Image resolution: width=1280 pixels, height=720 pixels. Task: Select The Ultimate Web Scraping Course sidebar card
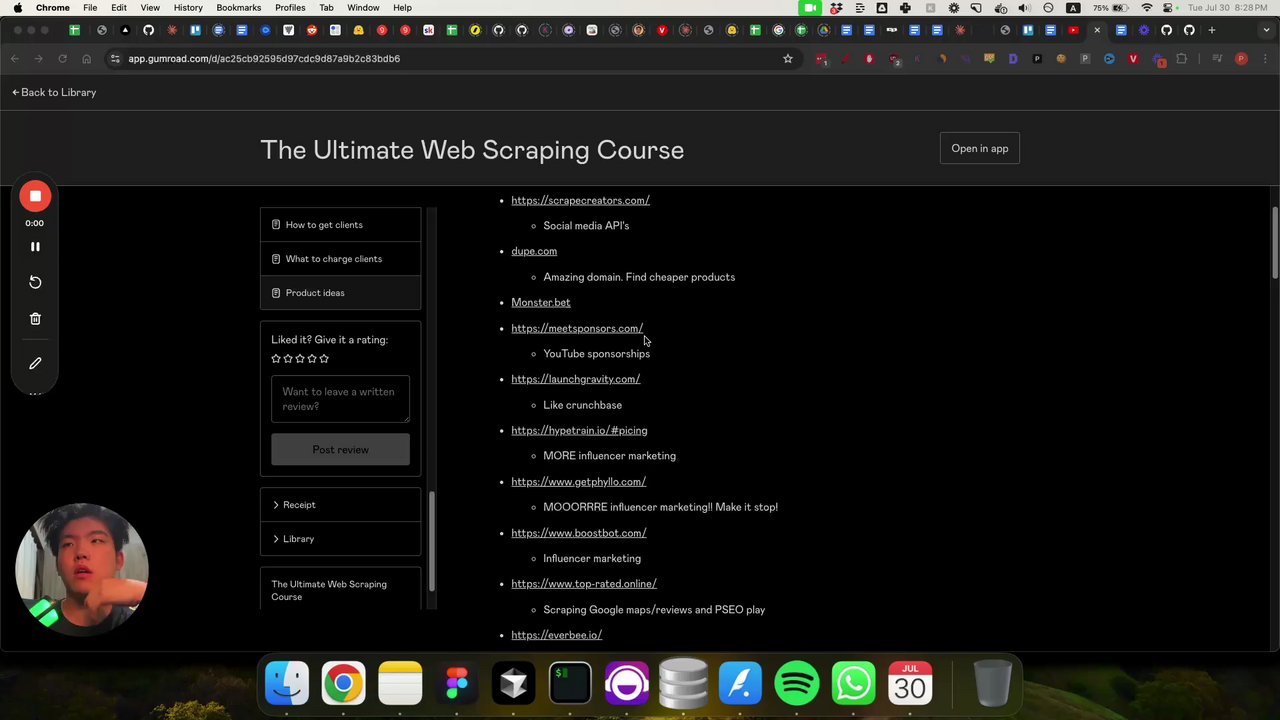coord(340,590)
